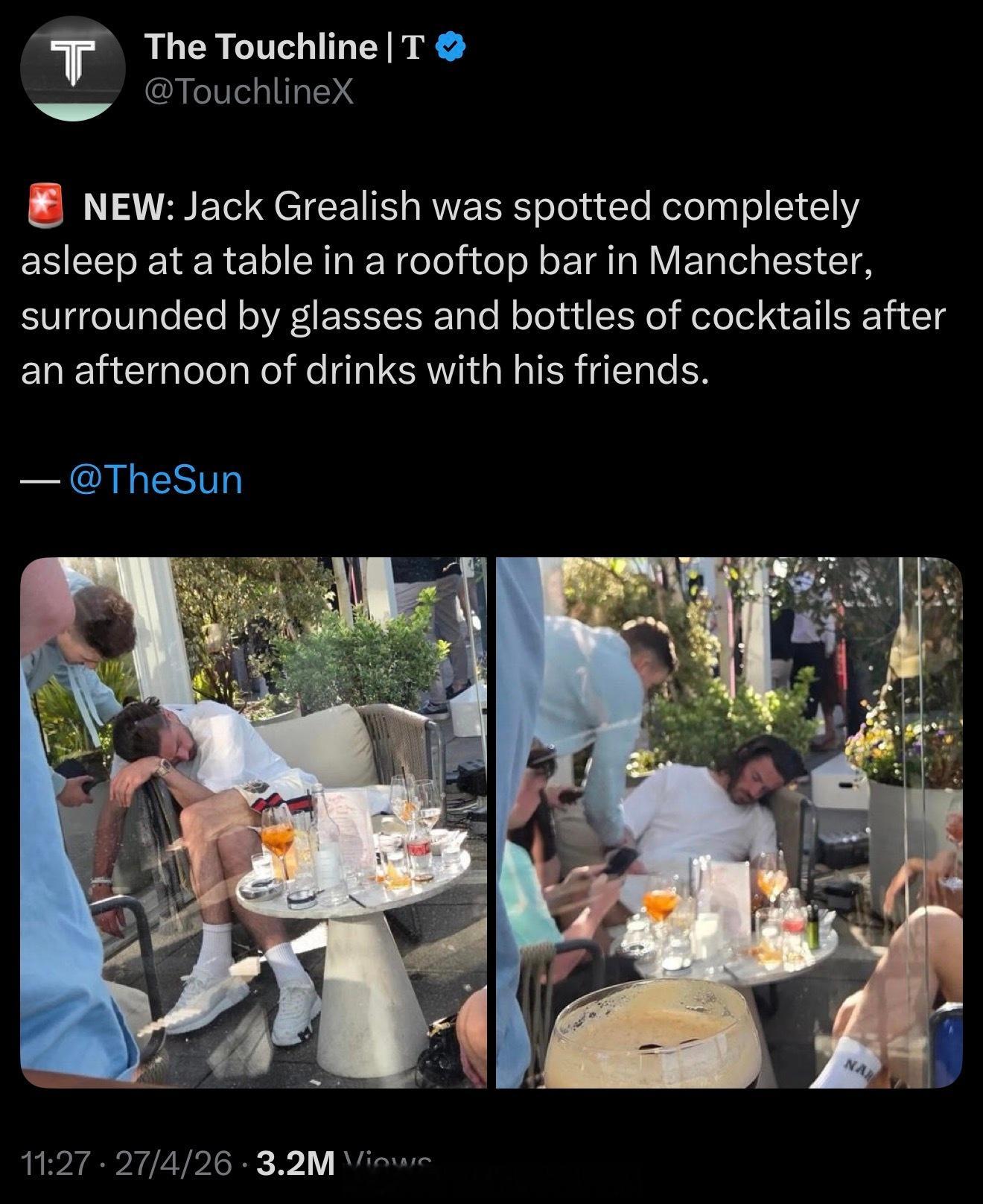
Task: Open the left photo of man asleep on chair
Action: coord(253,823)
